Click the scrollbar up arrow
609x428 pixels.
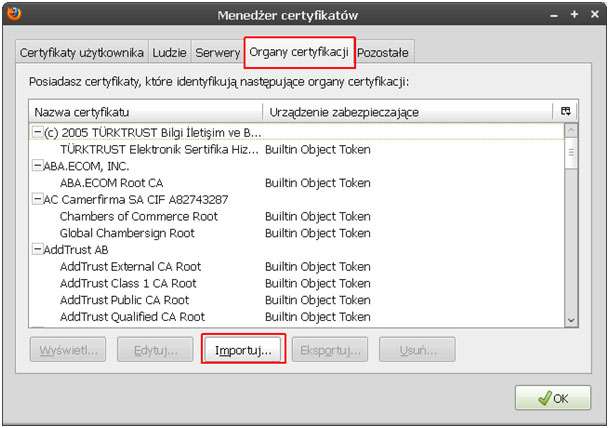(x=571, y=130)
